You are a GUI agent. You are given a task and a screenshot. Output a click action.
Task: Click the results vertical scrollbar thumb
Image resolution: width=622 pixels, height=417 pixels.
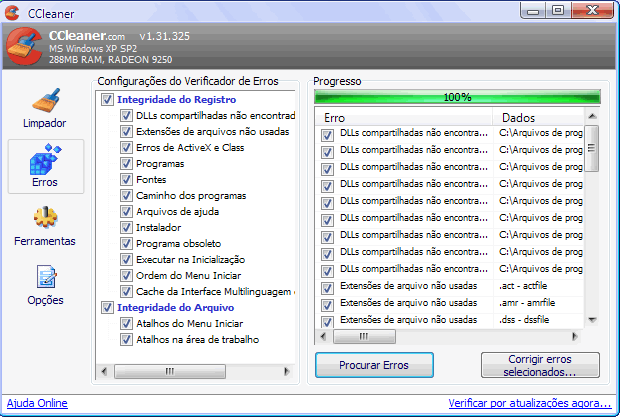pos(592,148)
